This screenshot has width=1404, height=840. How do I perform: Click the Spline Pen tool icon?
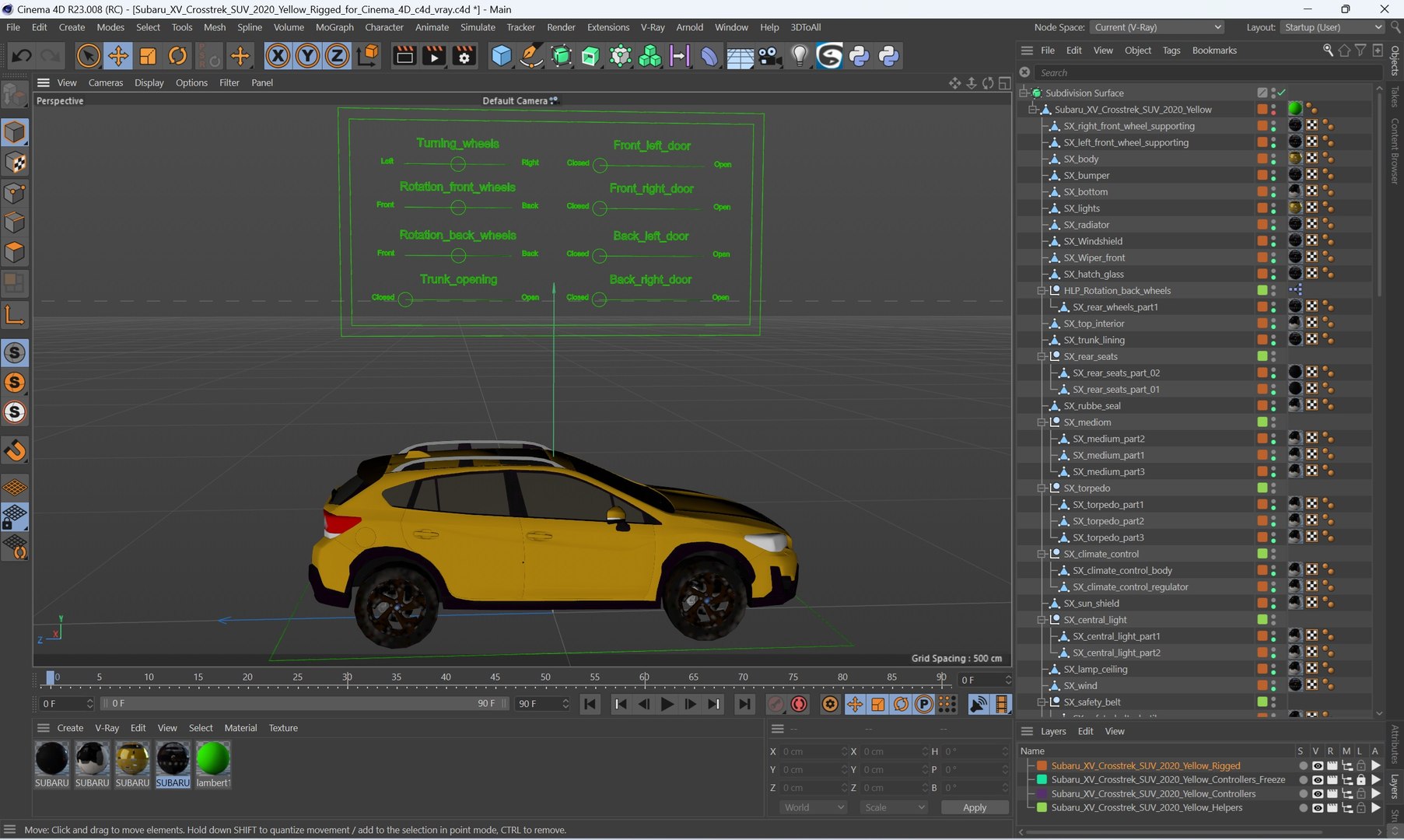click(x=531, y=56)
